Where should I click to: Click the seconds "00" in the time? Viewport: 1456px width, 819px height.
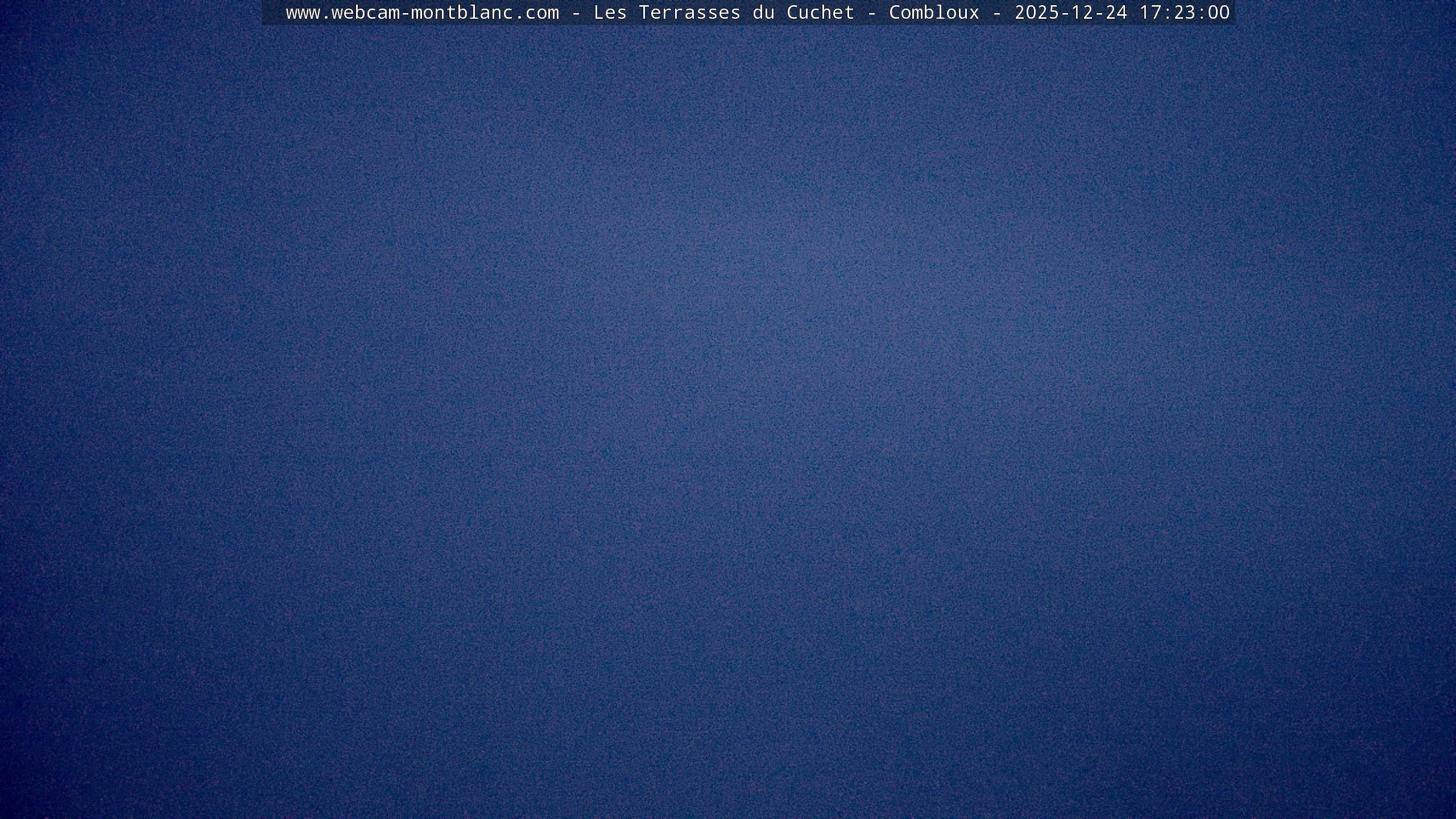point(1219,13)
